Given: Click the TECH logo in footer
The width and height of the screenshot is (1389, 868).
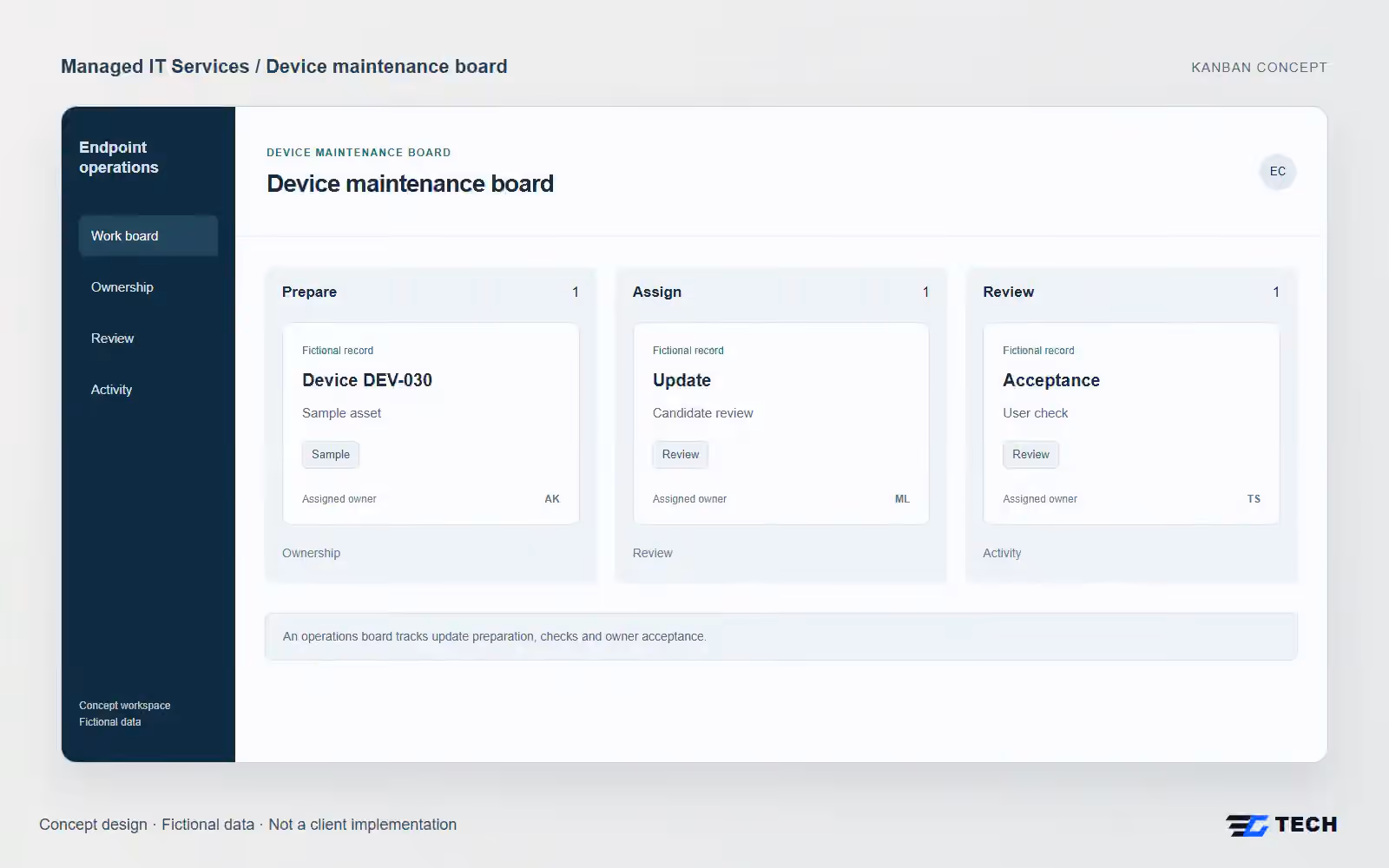Looking at the screenshot, I should tap(1281, 825).
